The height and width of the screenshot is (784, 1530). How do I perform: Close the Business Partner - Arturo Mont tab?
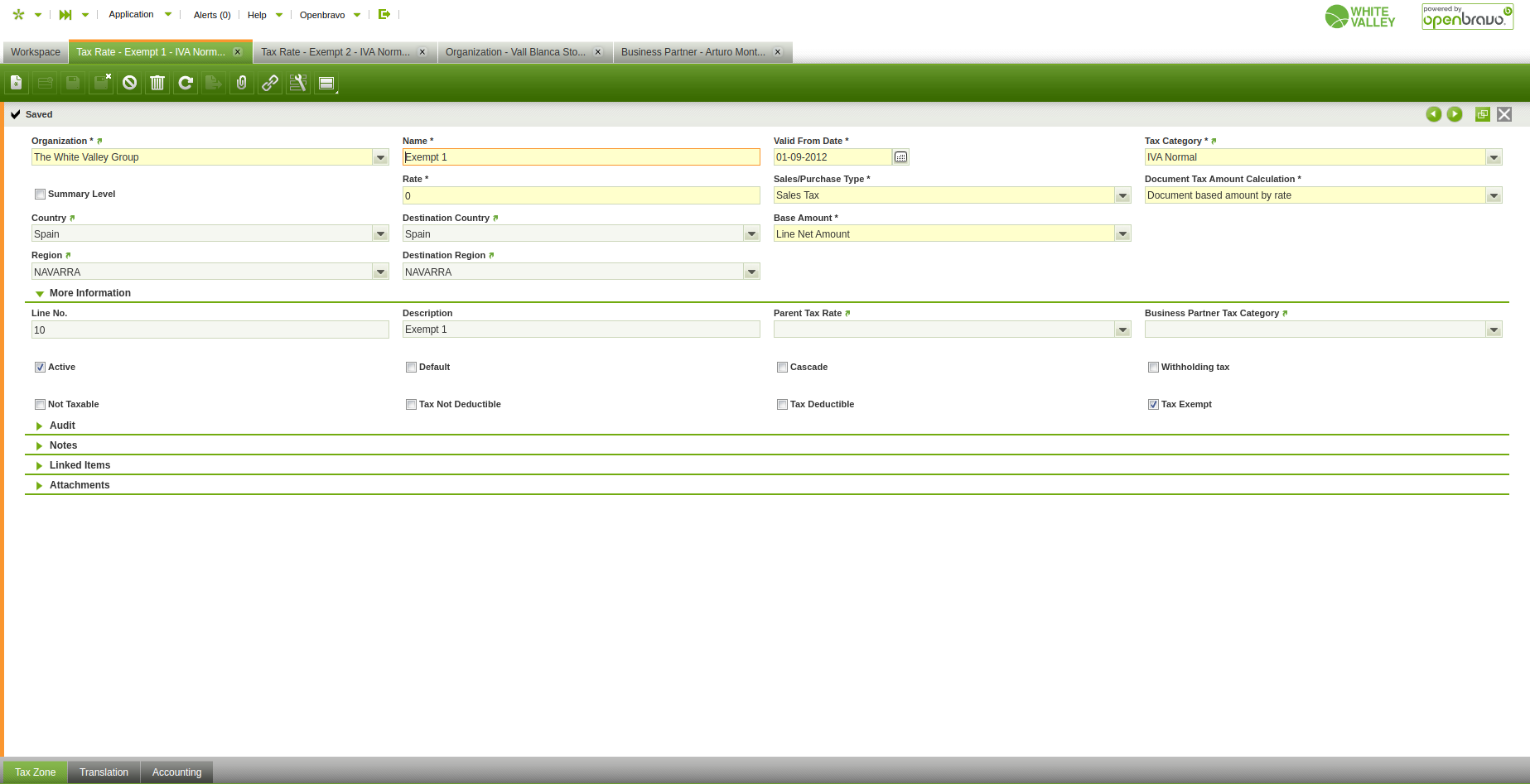click(x=778, y=52)
